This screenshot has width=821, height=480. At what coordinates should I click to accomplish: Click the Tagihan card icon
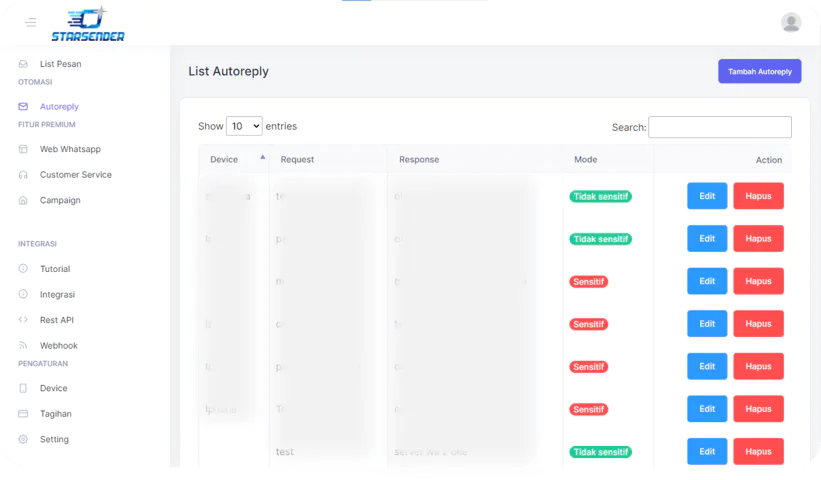point(23,414)
